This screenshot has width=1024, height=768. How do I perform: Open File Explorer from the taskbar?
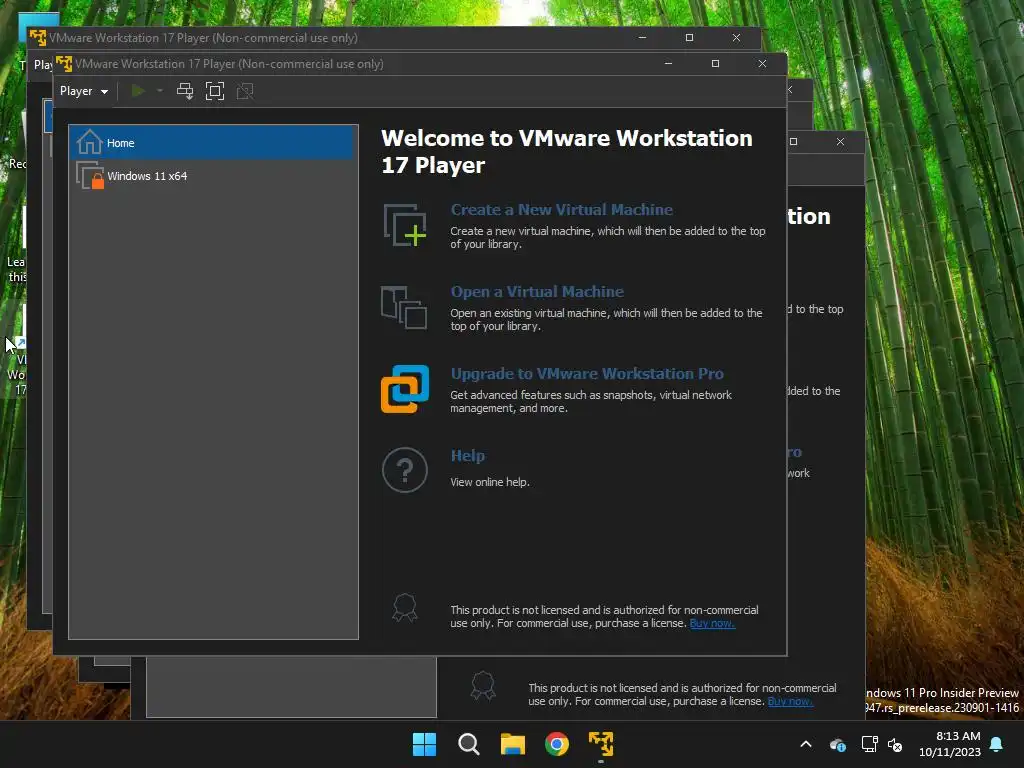513,744
